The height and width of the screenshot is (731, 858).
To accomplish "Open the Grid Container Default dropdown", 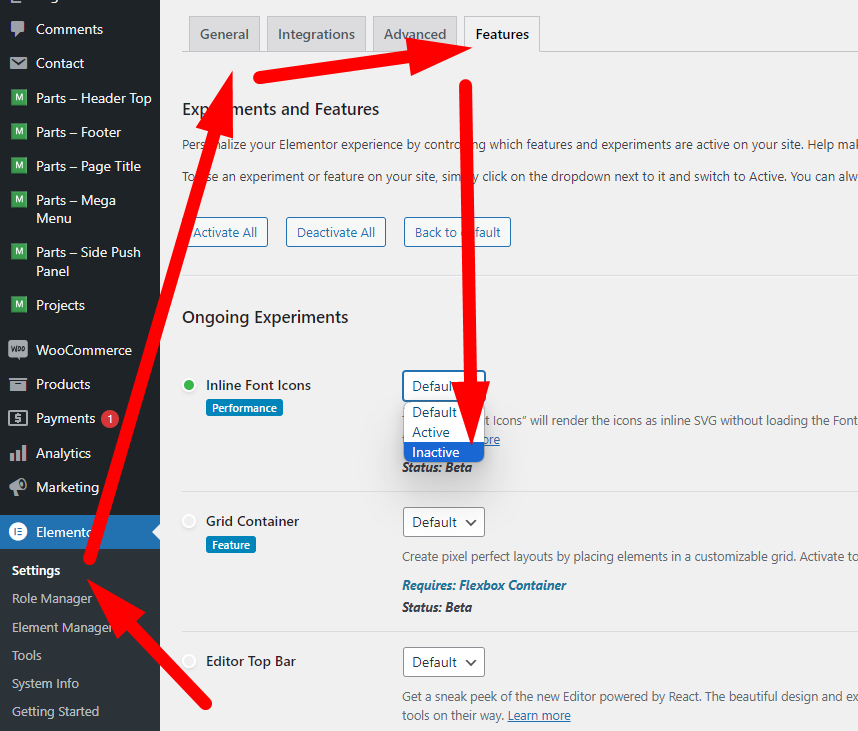I will 444,522.
